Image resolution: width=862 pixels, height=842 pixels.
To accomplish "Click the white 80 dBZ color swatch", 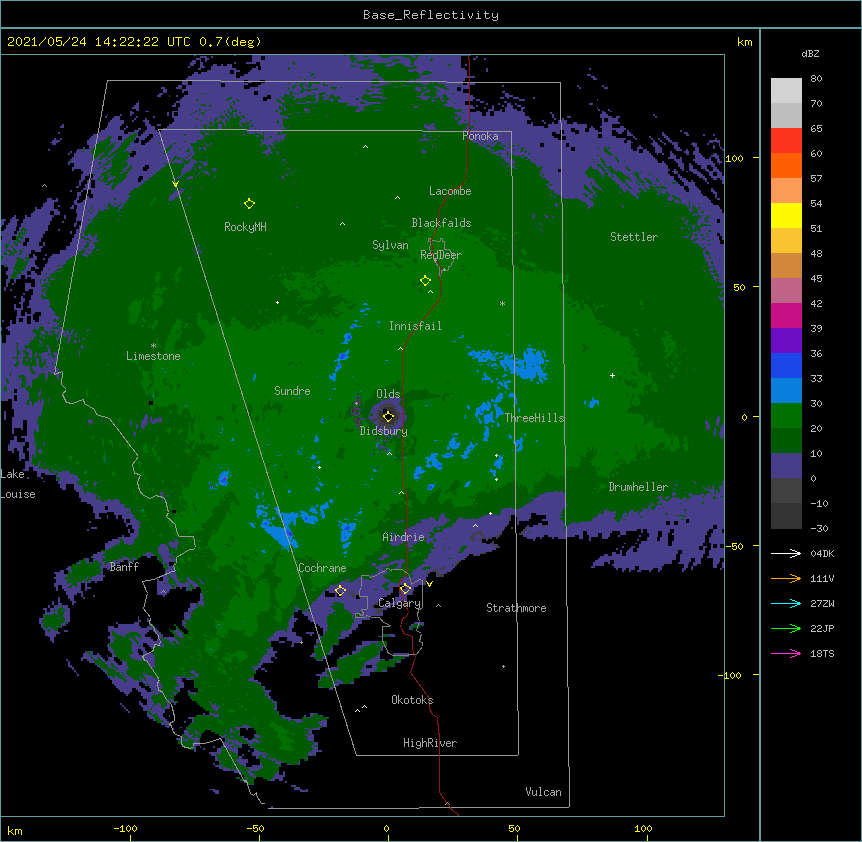I will [x=786, y=91].
